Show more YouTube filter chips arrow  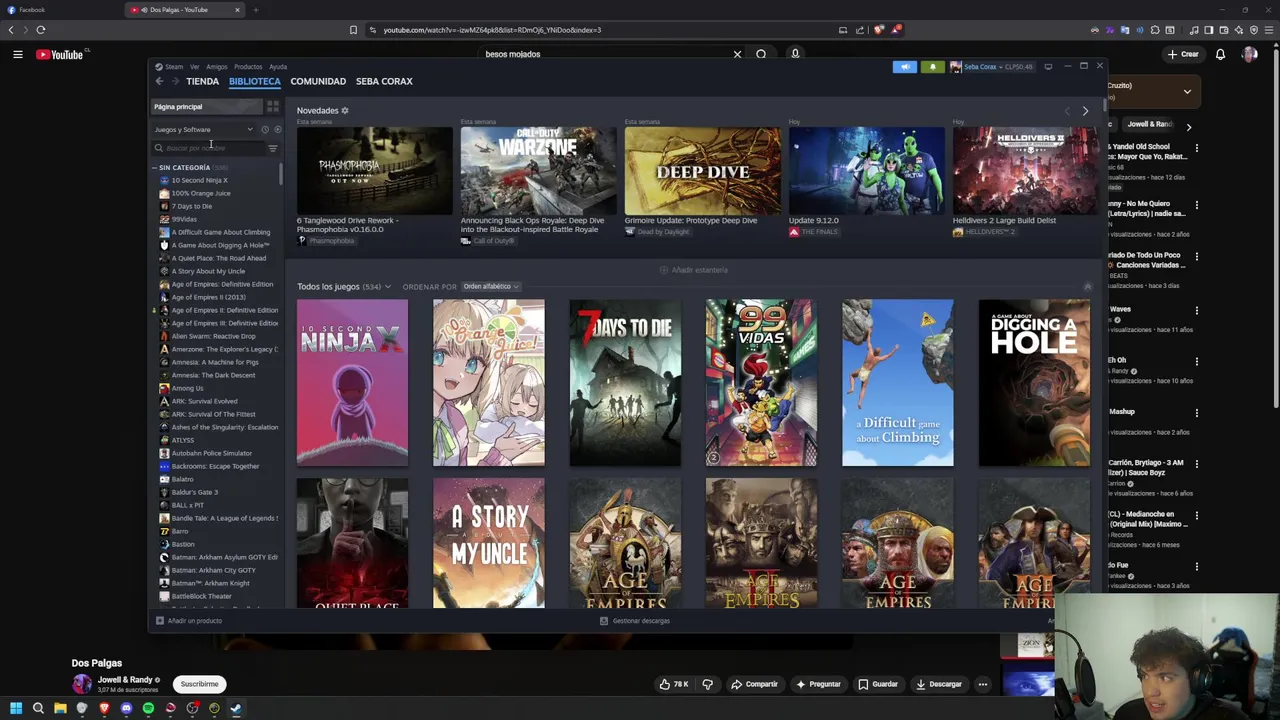click(1188, 127)
